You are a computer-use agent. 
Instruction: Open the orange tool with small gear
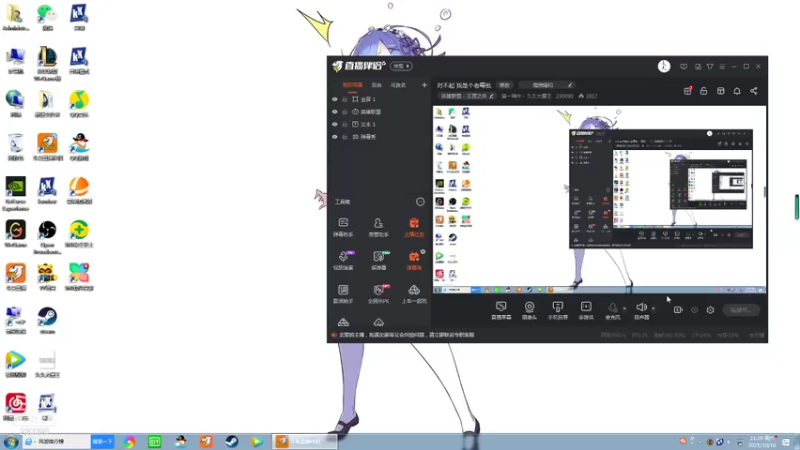click(x=414, y=260)
